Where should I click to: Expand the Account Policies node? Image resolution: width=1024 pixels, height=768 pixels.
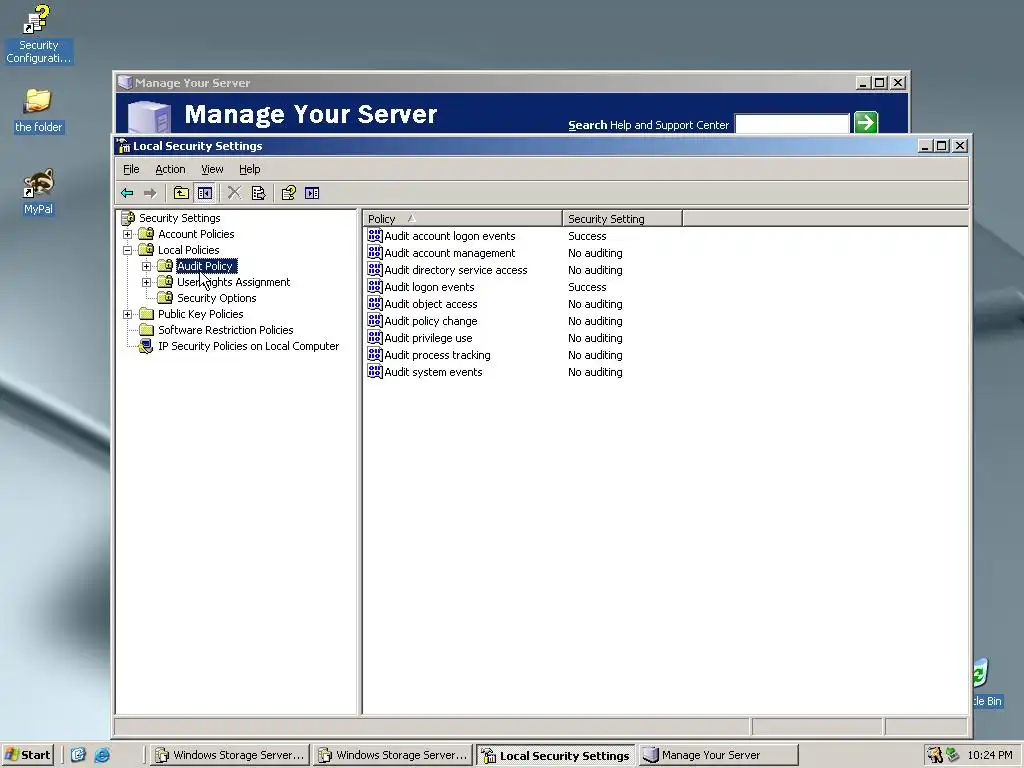click(x=128, y=234)
